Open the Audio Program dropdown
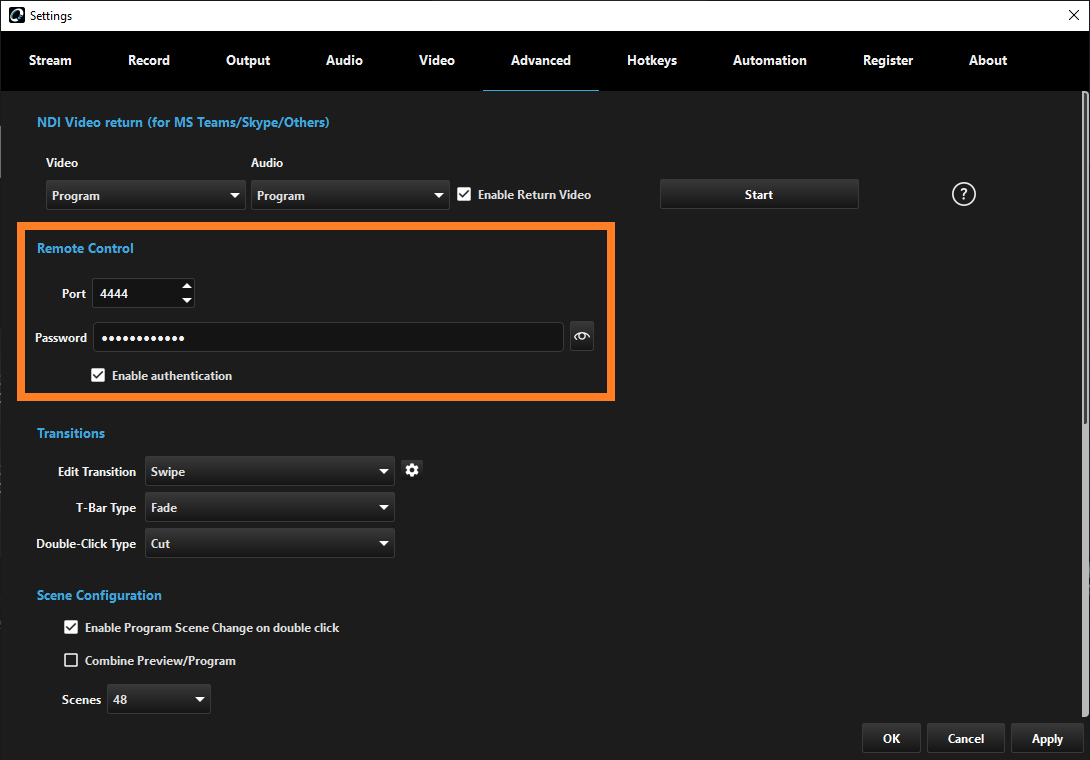This screenshot has width=1090, height=760. click(350, 195)
